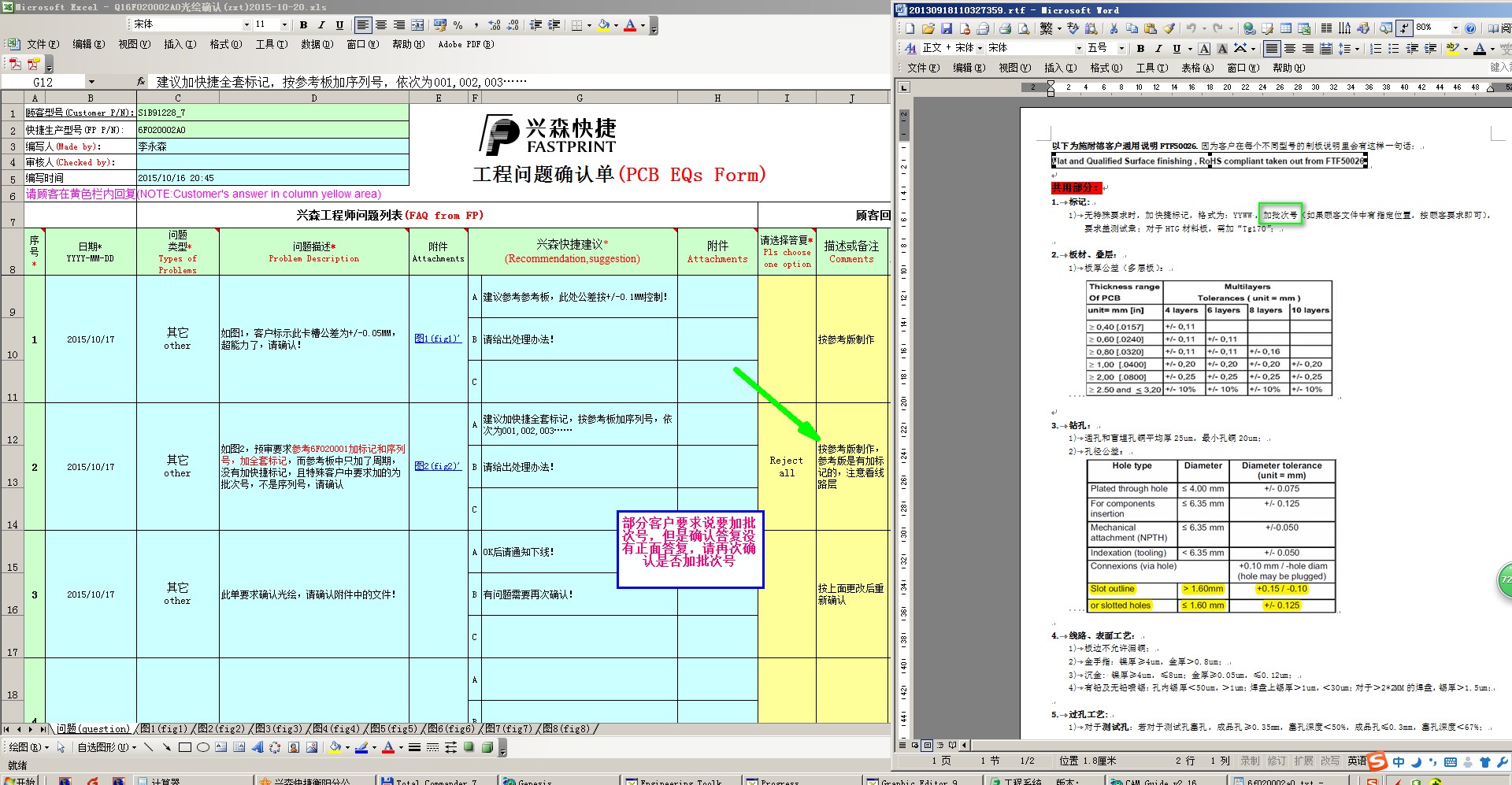Open 图2 (fig2) hyperlink in cell
The image size is (1512, 785).
(437, 466)
